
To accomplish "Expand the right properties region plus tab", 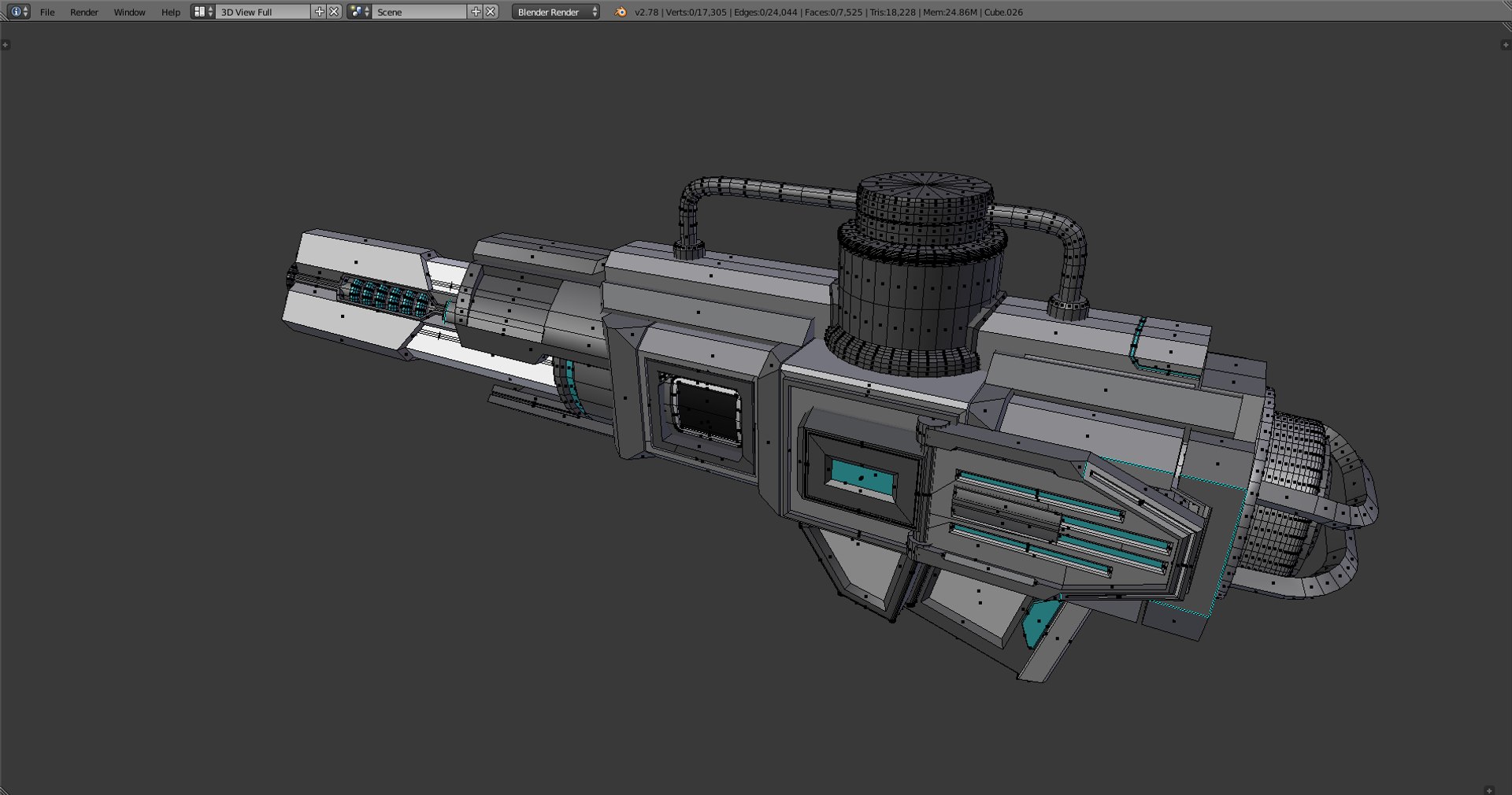I will click(1506, 45).
